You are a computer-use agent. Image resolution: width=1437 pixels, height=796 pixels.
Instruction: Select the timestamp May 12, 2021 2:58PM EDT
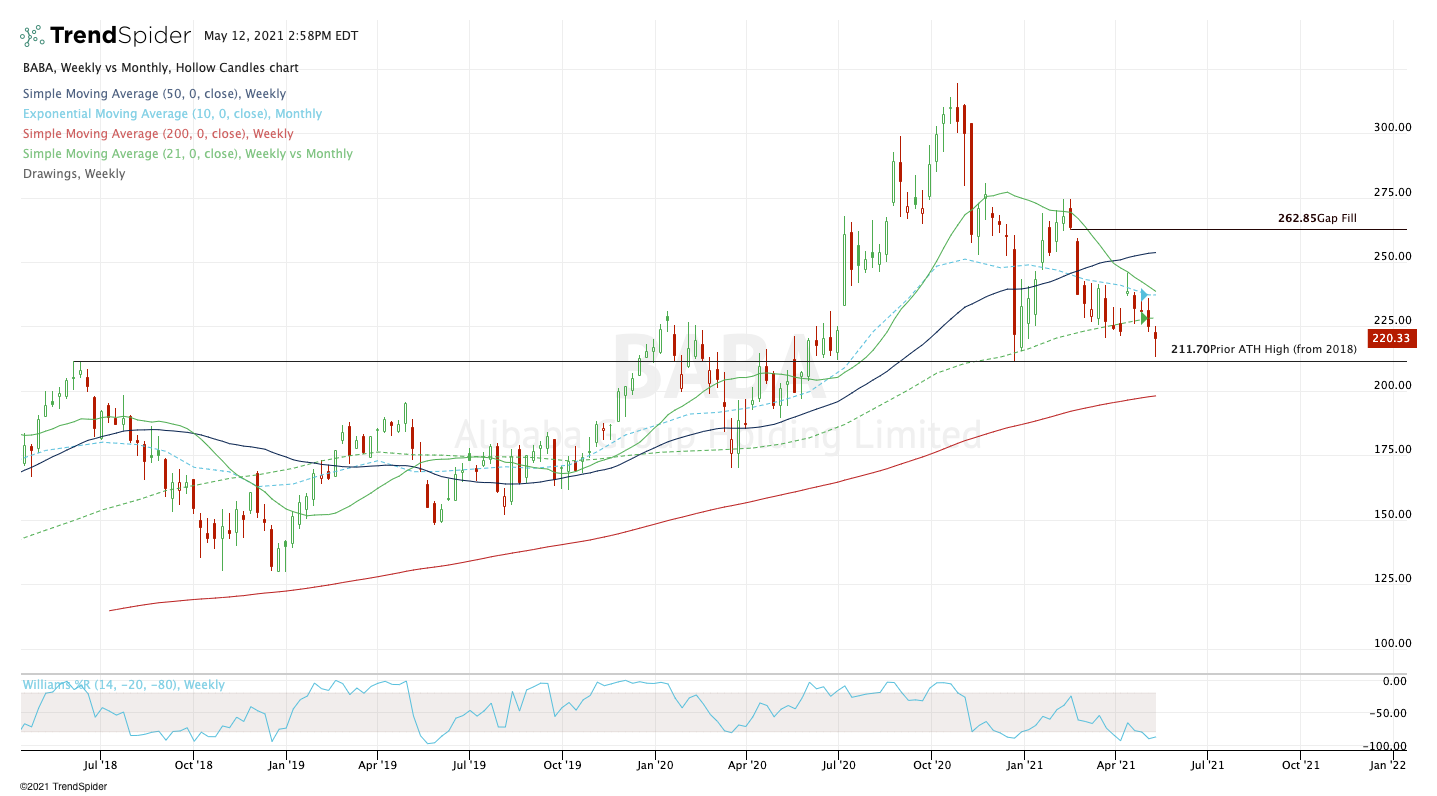[281, 36]
